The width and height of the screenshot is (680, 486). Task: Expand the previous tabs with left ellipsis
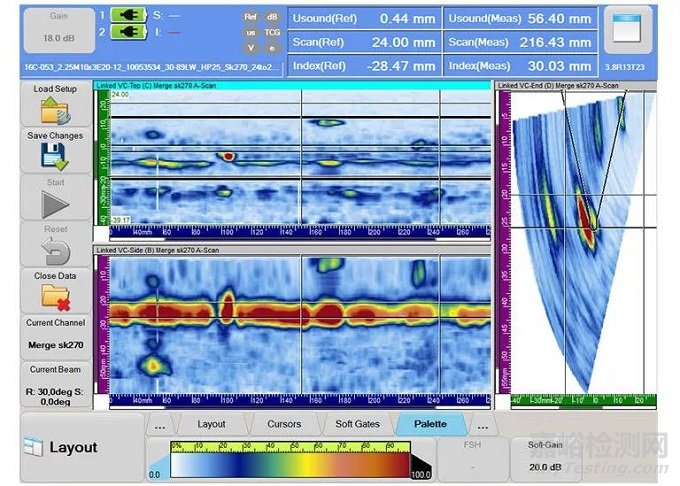[160, 424]
